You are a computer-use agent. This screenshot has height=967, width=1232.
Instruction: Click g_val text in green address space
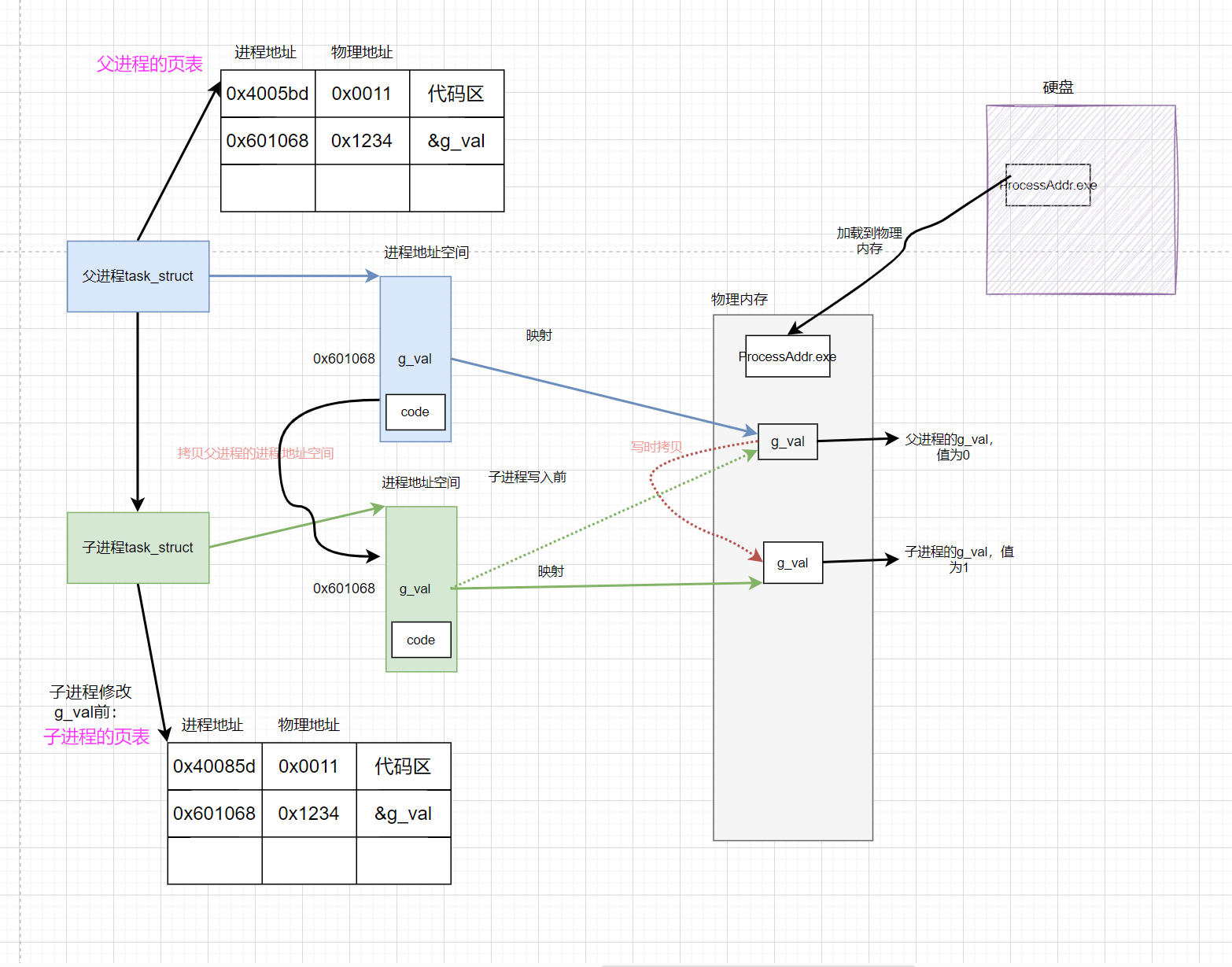[x=415, y=589]
